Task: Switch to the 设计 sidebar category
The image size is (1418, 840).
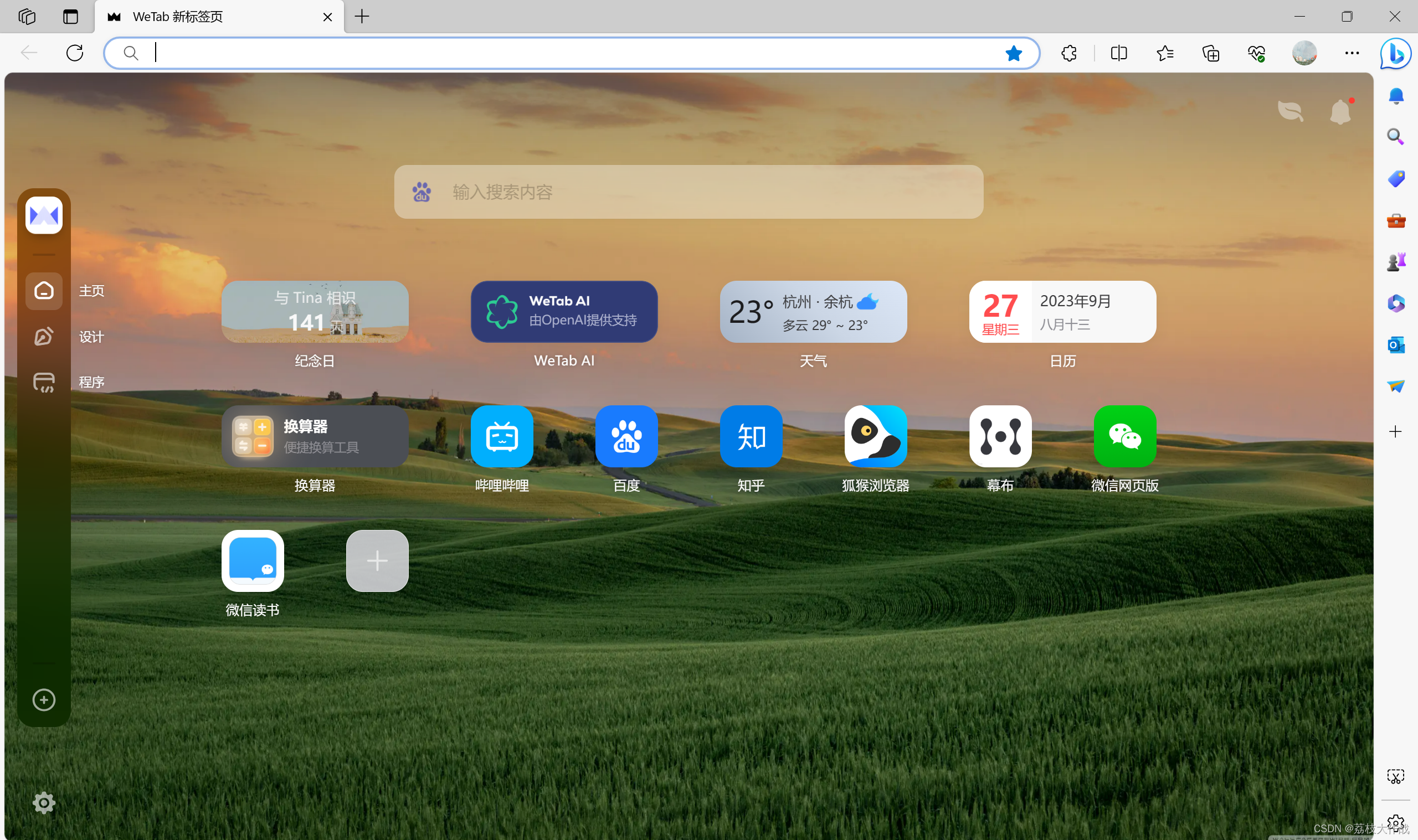Action: (44, 337)
